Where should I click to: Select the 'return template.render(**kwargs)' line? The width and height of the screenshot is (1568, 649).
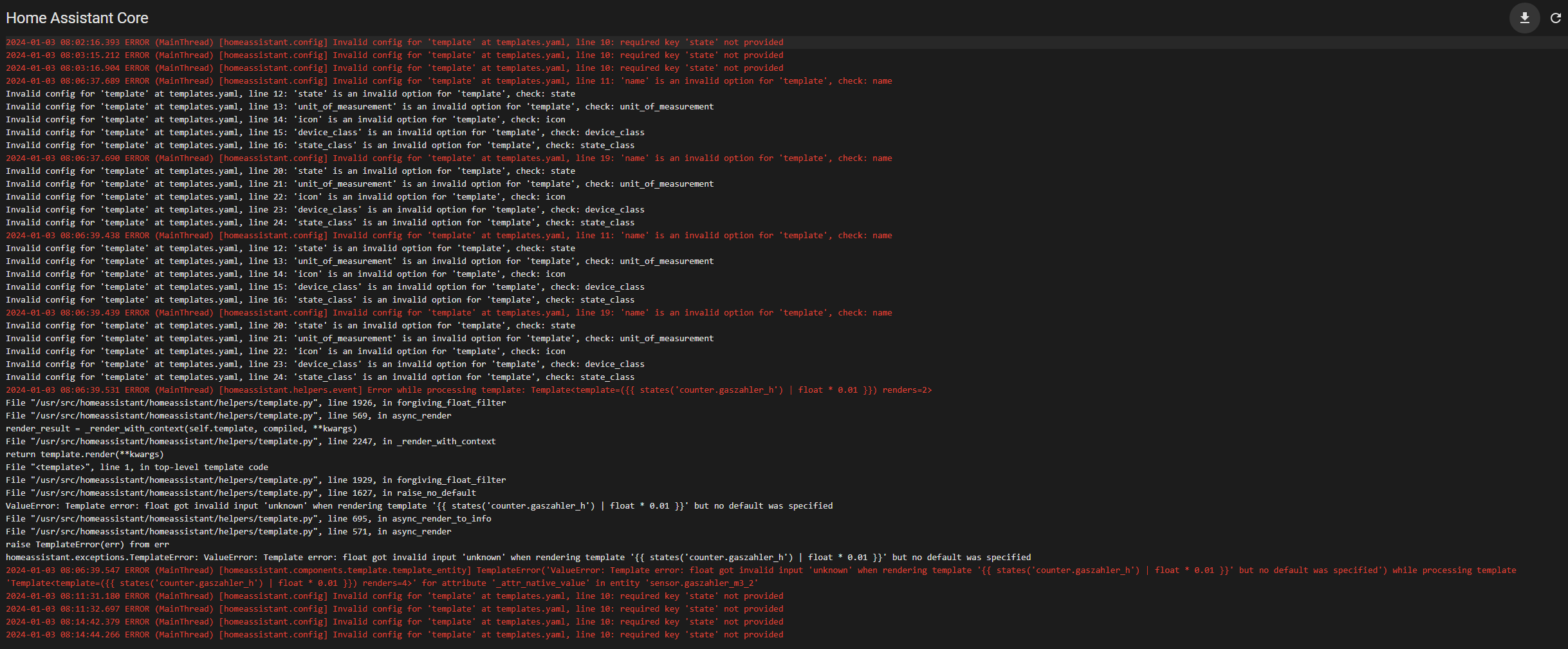tap(85, 455)
